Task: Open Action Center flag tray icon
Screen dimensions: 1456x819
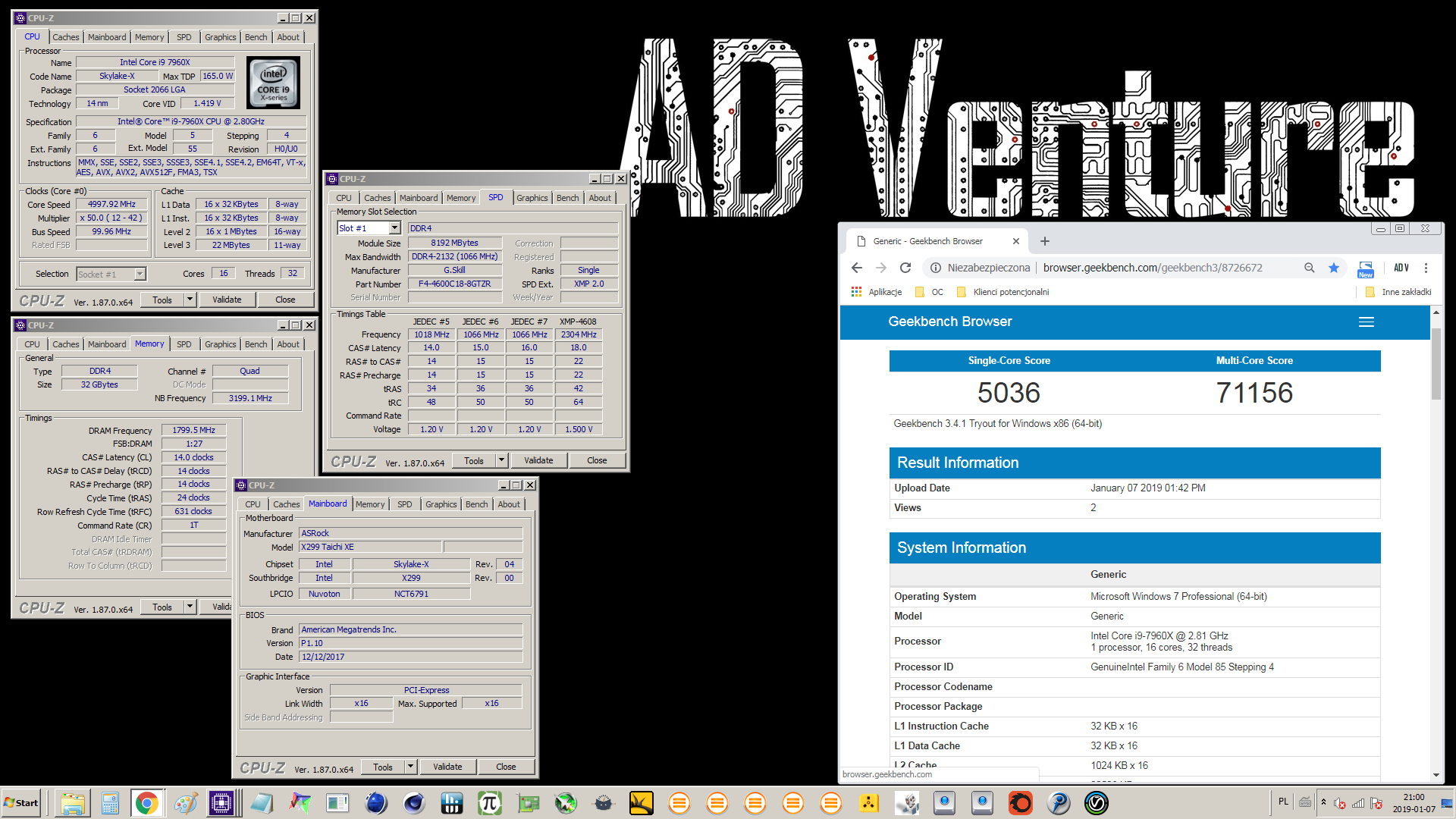Action: click(1376, 803)
